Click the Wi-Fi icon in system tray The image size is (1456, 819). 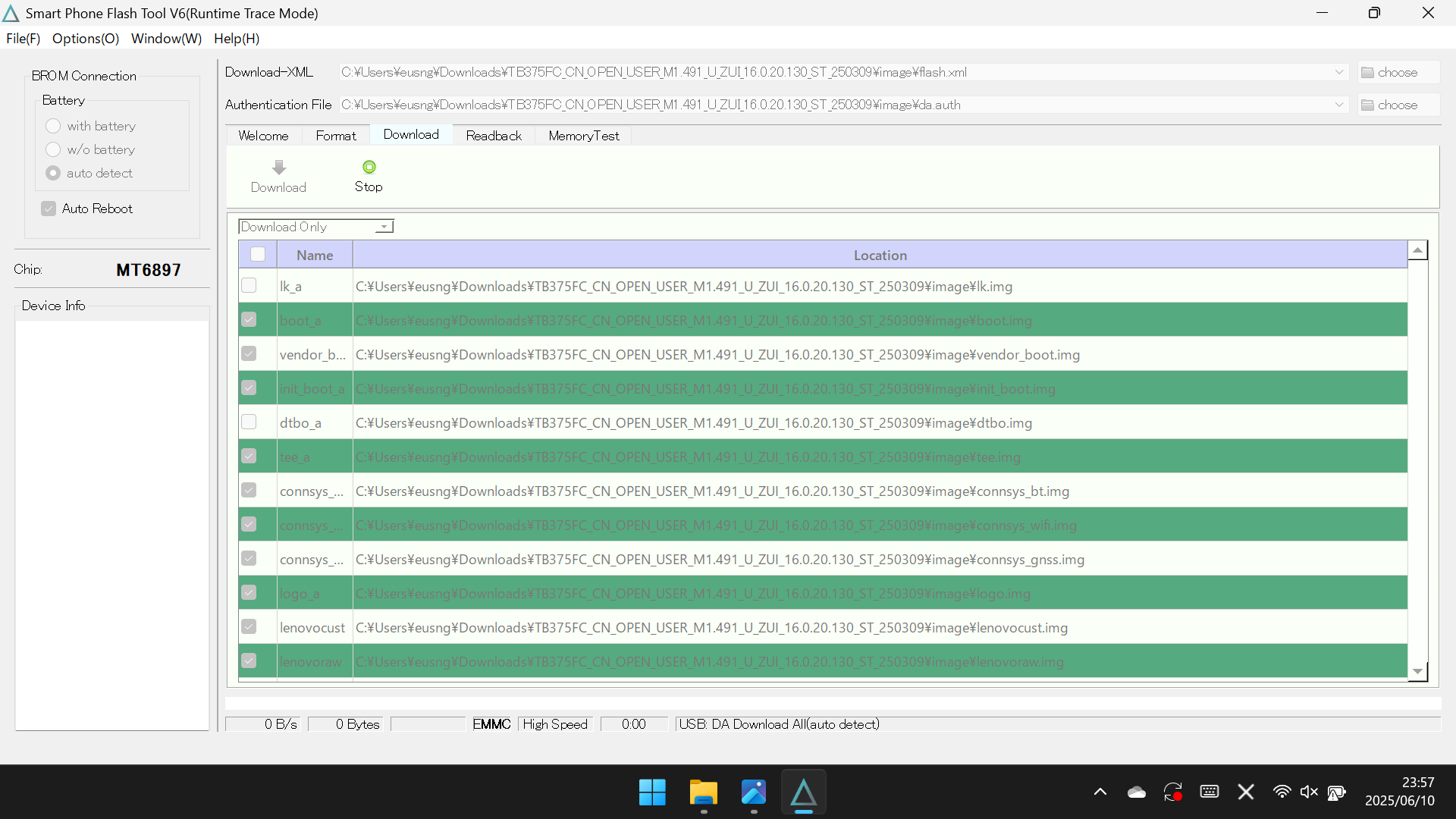(1281, 792)
